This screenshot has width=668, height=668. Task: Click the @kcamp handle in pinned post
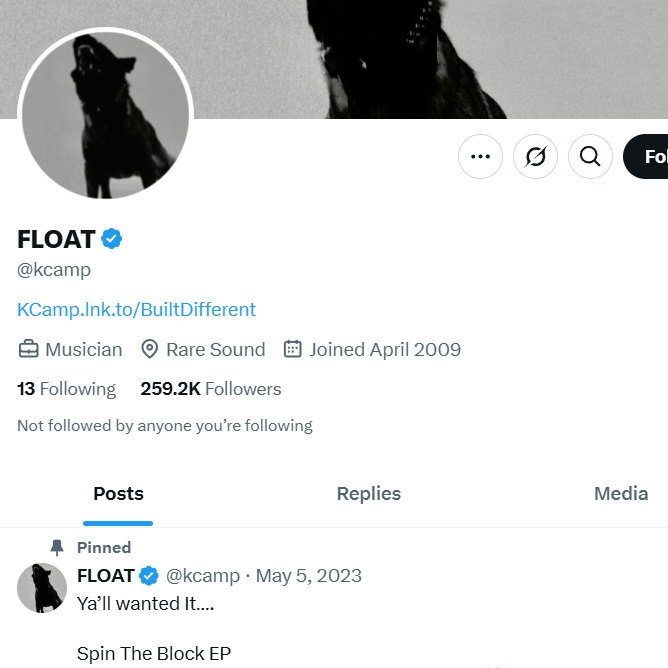[202, 576]
